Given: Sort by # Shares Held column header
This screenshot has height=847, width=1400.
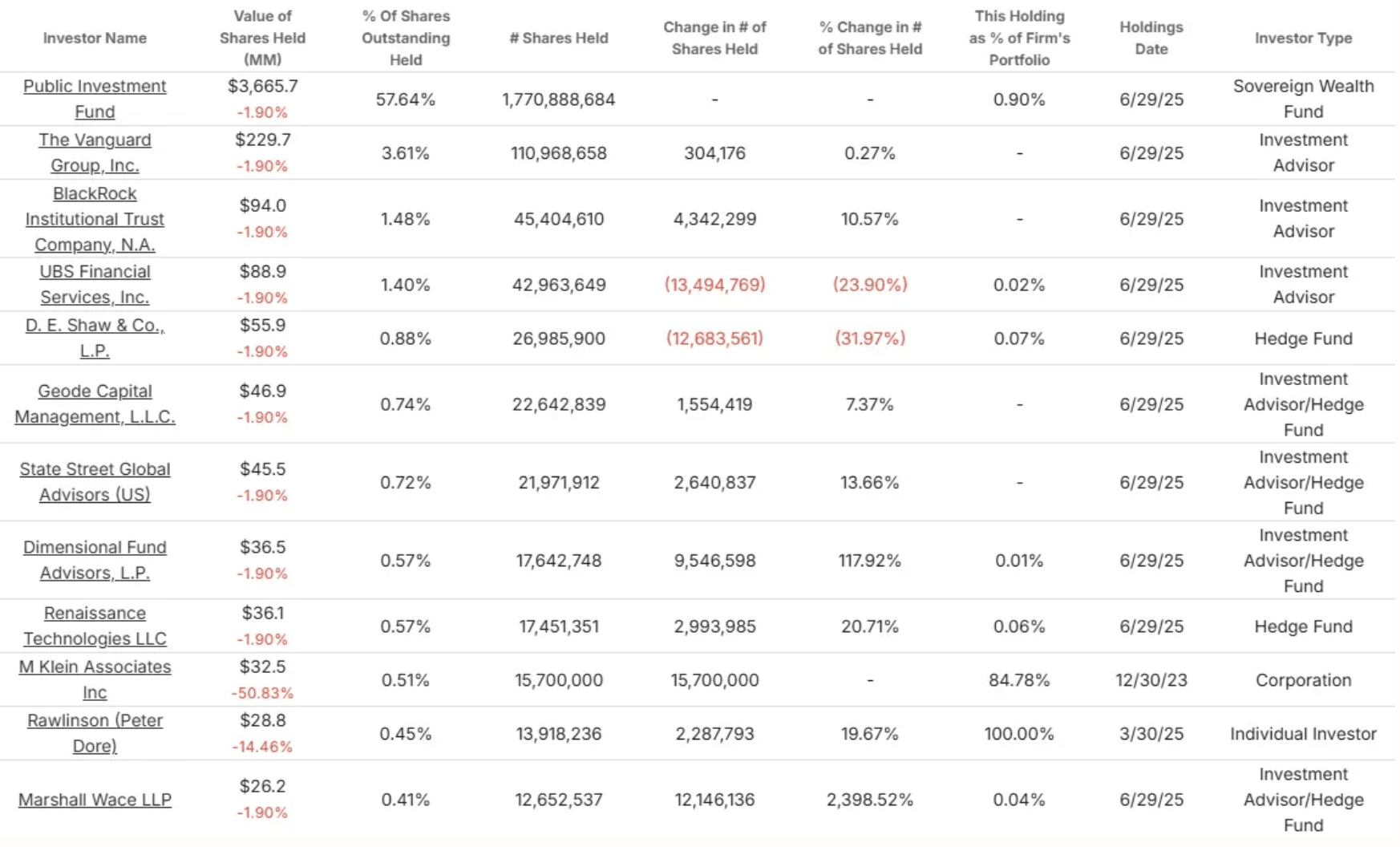Looking at the screenshot, I should point(559,38).
